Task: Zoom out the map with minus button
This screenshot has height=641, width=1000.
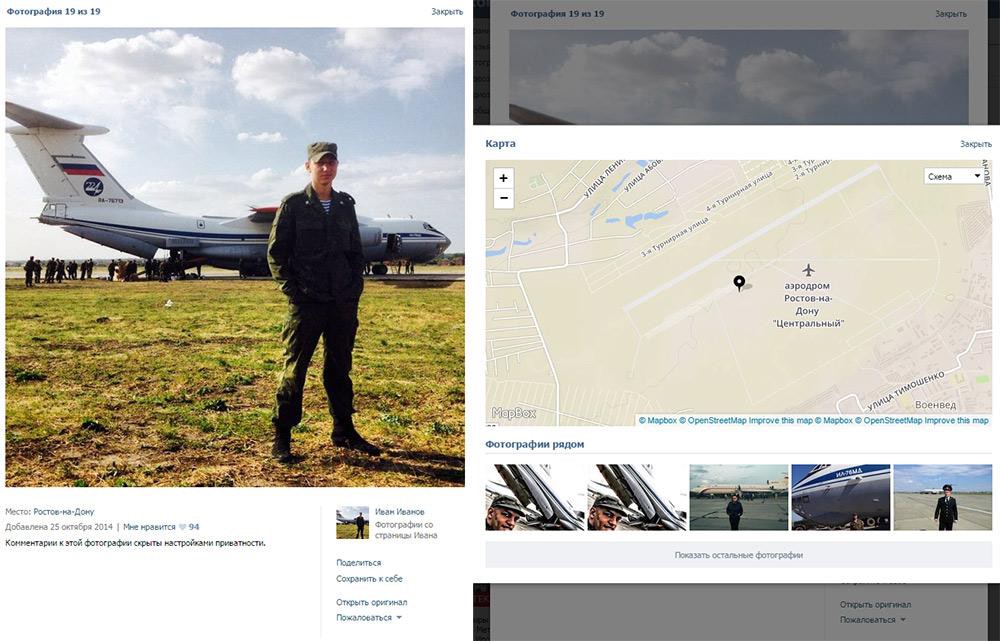Action: coord(503,198)
